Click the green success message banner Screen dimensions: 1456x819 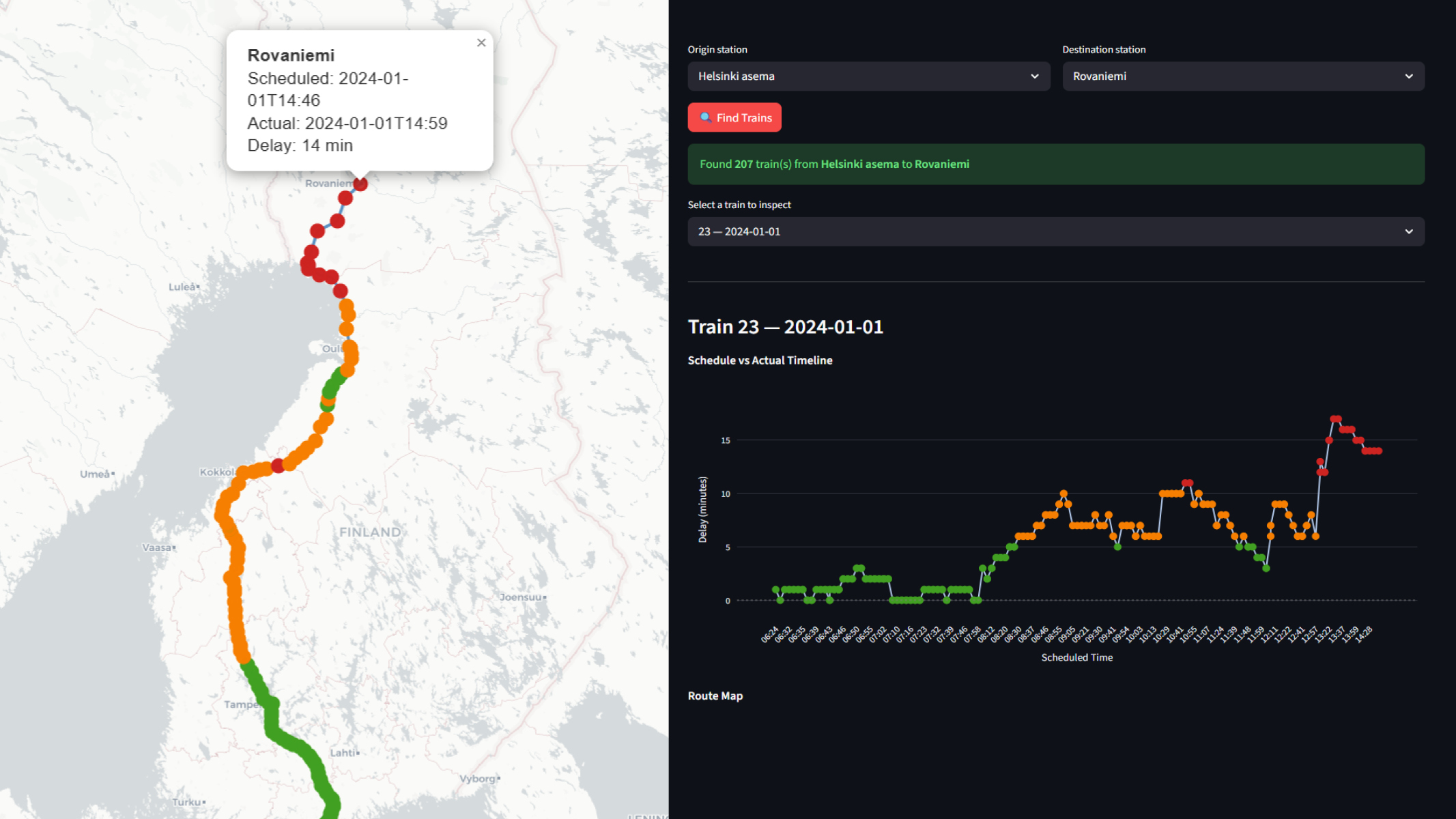tap(1056, 164)
